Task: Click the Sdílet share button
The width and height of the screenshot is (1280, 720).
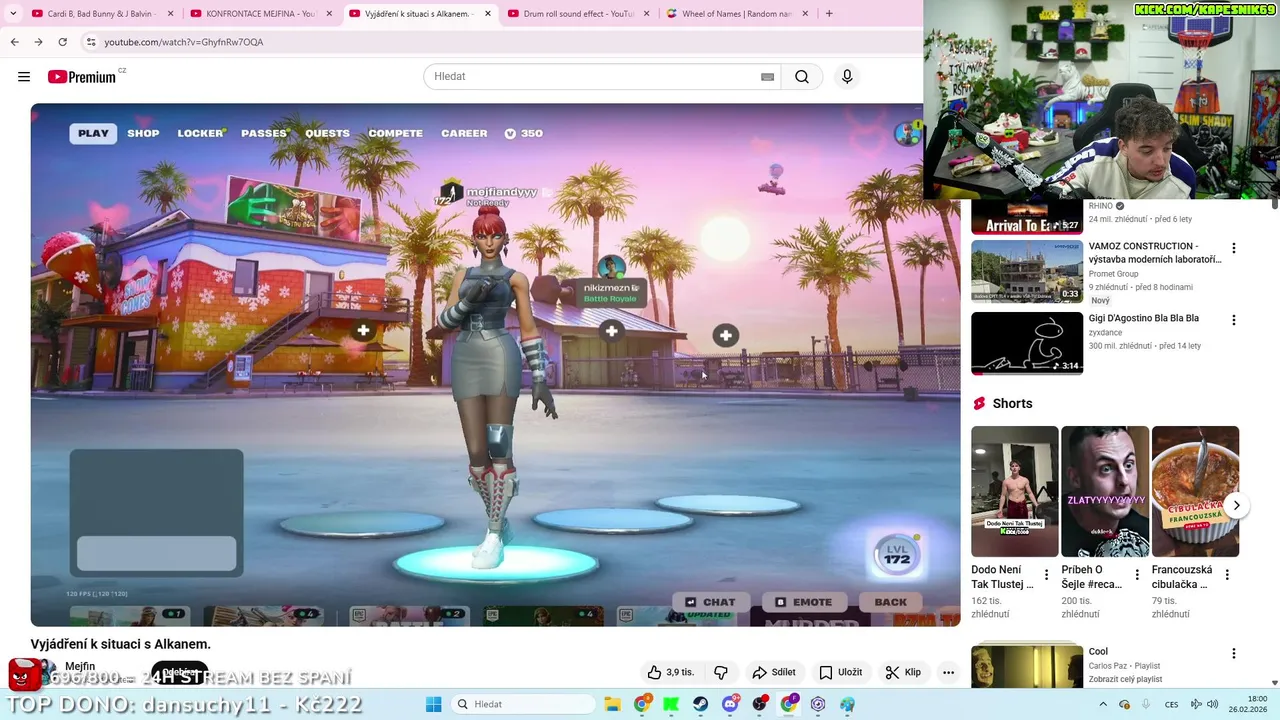Action: point(774,673)
